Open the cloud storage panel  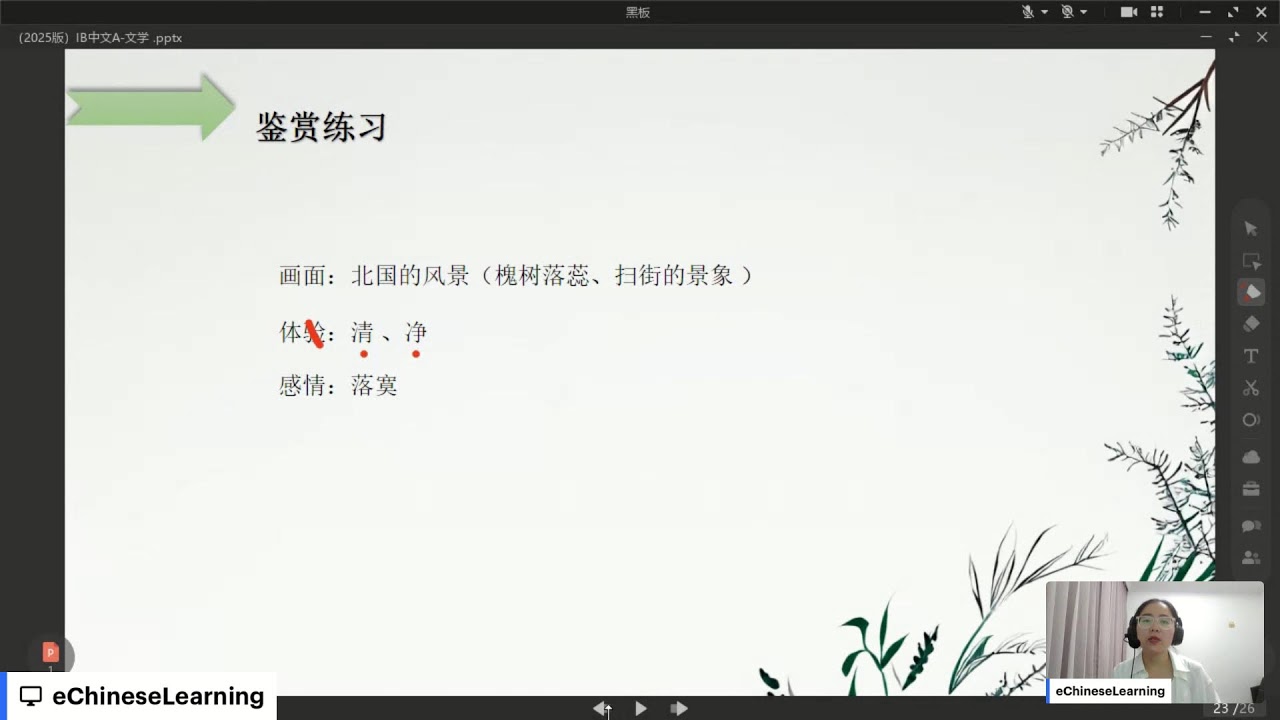coord(1250,457)
